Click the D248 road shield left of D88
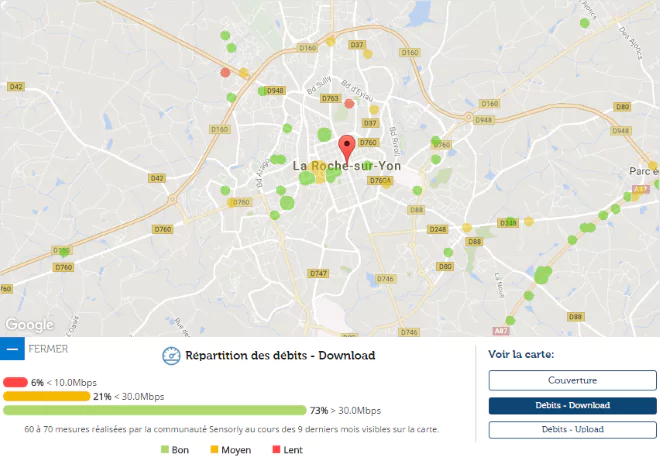 438,229
